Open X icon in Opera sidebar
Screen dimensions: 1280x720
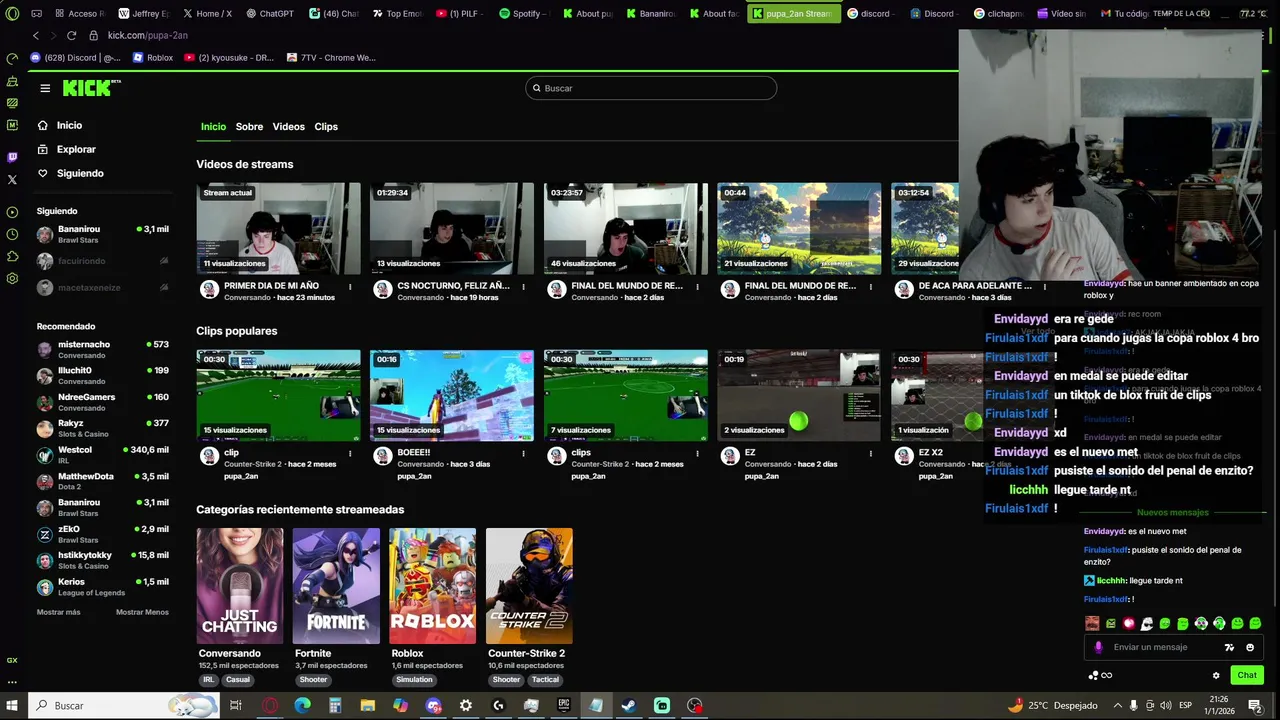[12, 180]
